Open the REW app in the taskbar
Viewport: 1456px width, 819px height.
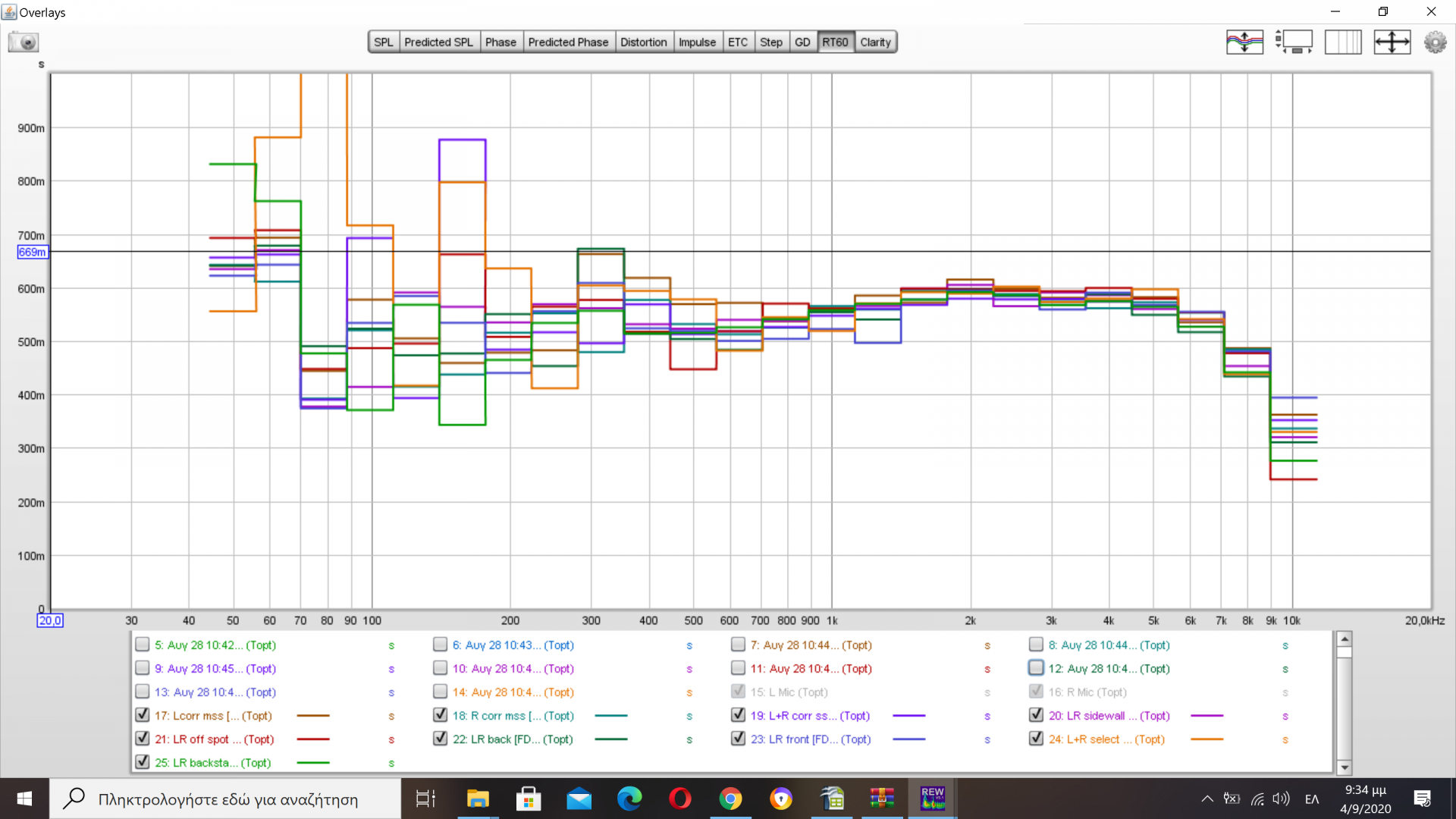coord(932,799)
